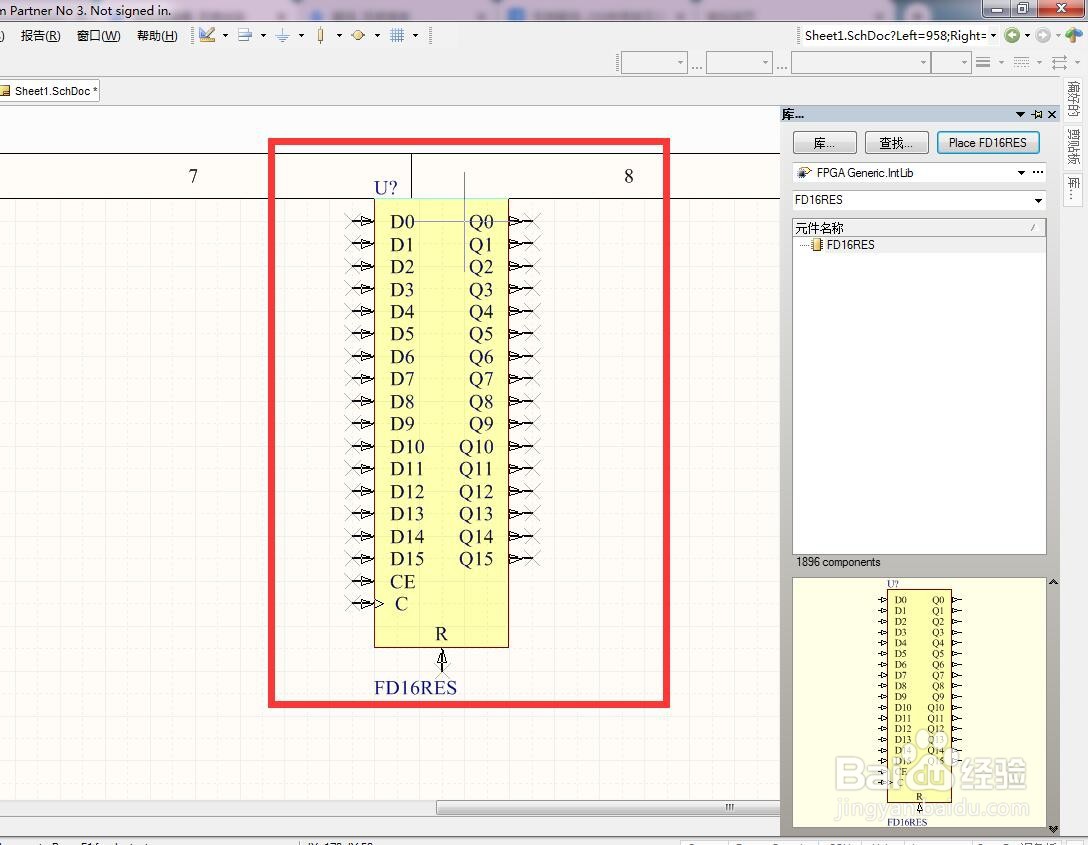Click the CE pin label
This screenshot has height=845, width=1088.
click(402, 581)
